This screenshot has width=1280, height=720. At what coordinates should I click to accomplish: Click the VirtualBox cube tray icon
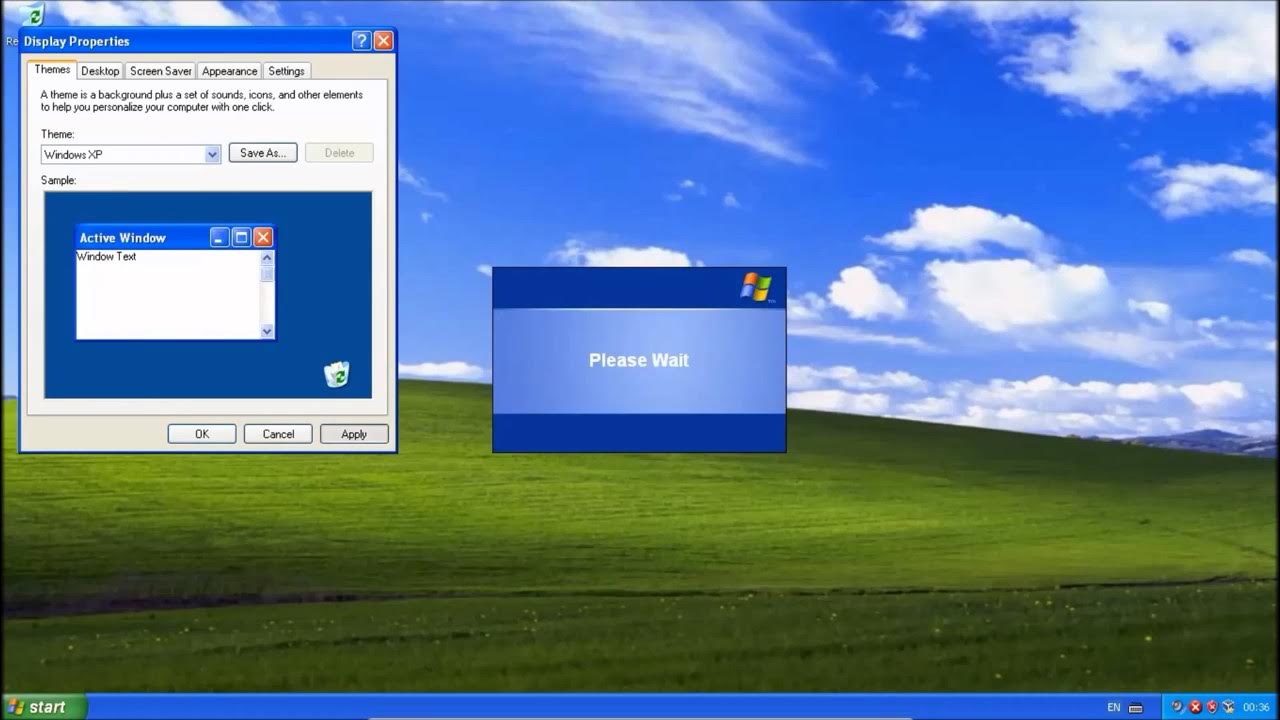(x=1228, y=706)
